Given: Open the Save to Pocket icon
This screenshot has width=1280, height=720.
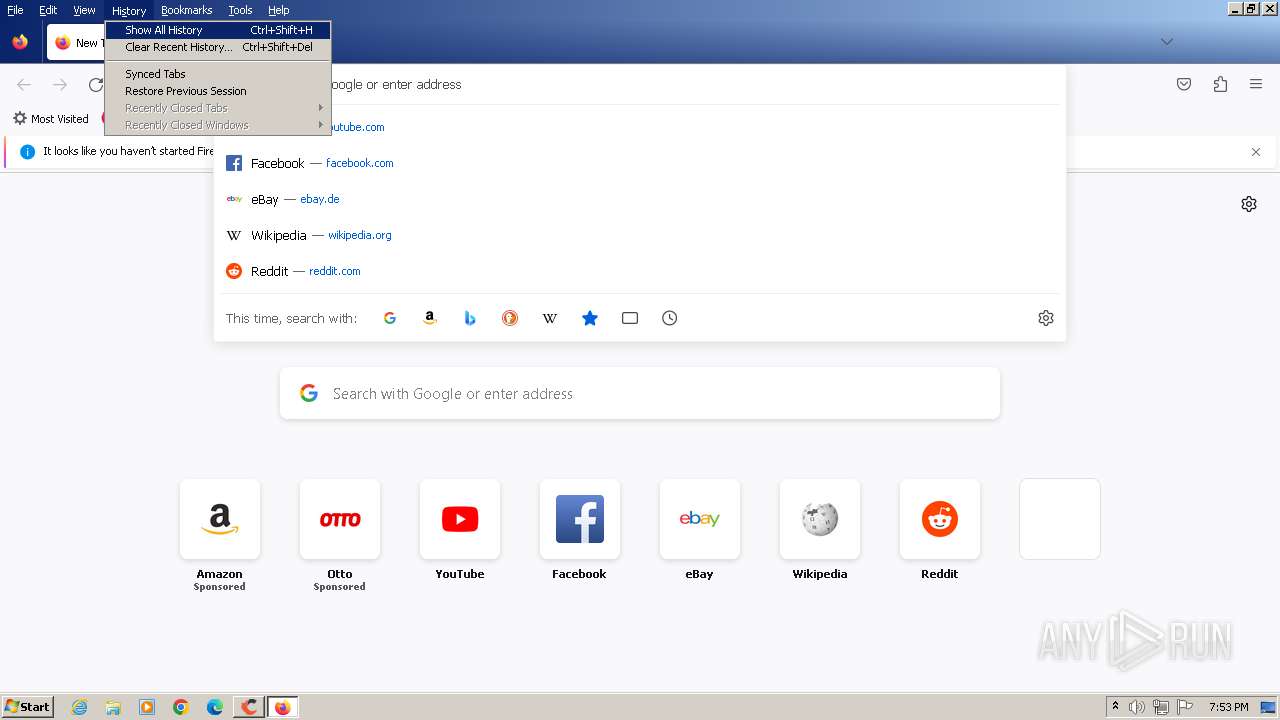Looking at the screenshot, I should pos(1184,85).
